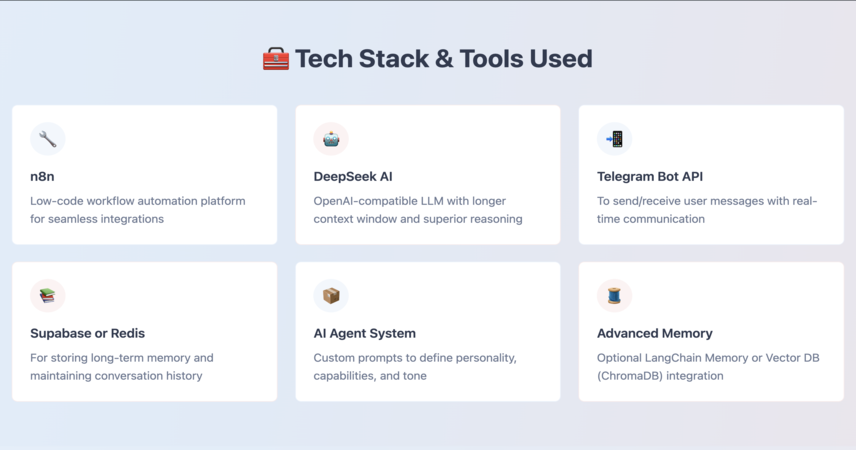Viewport: 856px width, 450px height.
Task: Click the package box icon for AI Agent System
Action: pos(331,296)
